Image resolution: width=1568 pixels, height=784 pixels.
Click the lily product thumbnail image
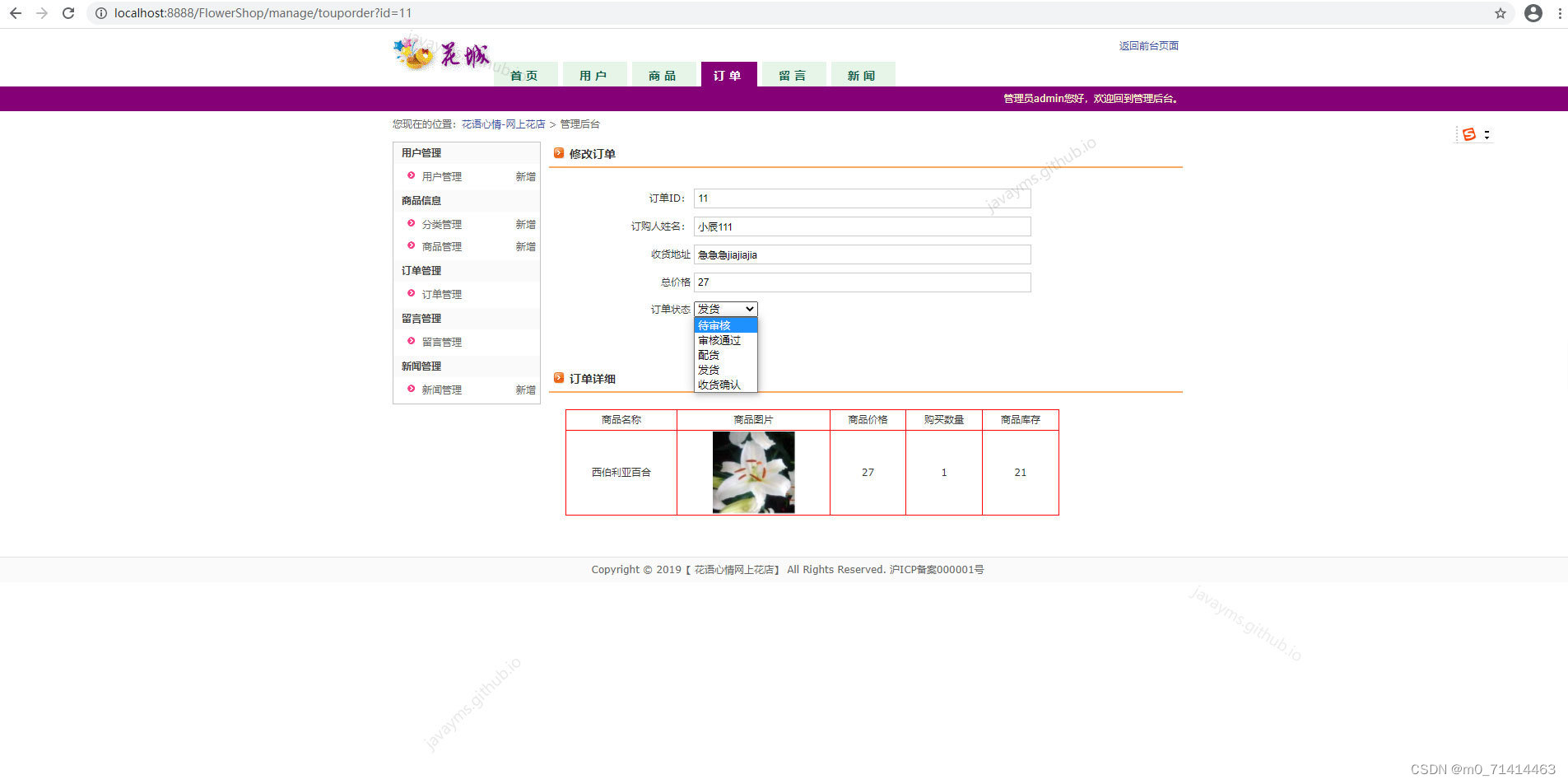[754, 473]
